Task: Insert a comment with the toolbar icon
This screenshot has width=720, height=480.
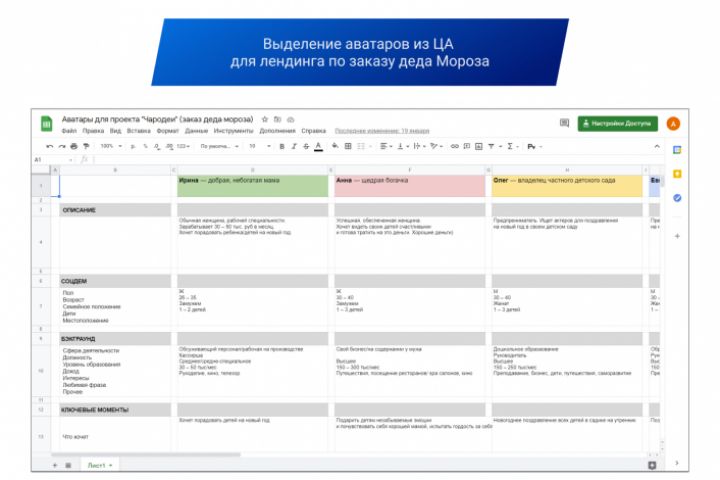Action: coord(467,147)
